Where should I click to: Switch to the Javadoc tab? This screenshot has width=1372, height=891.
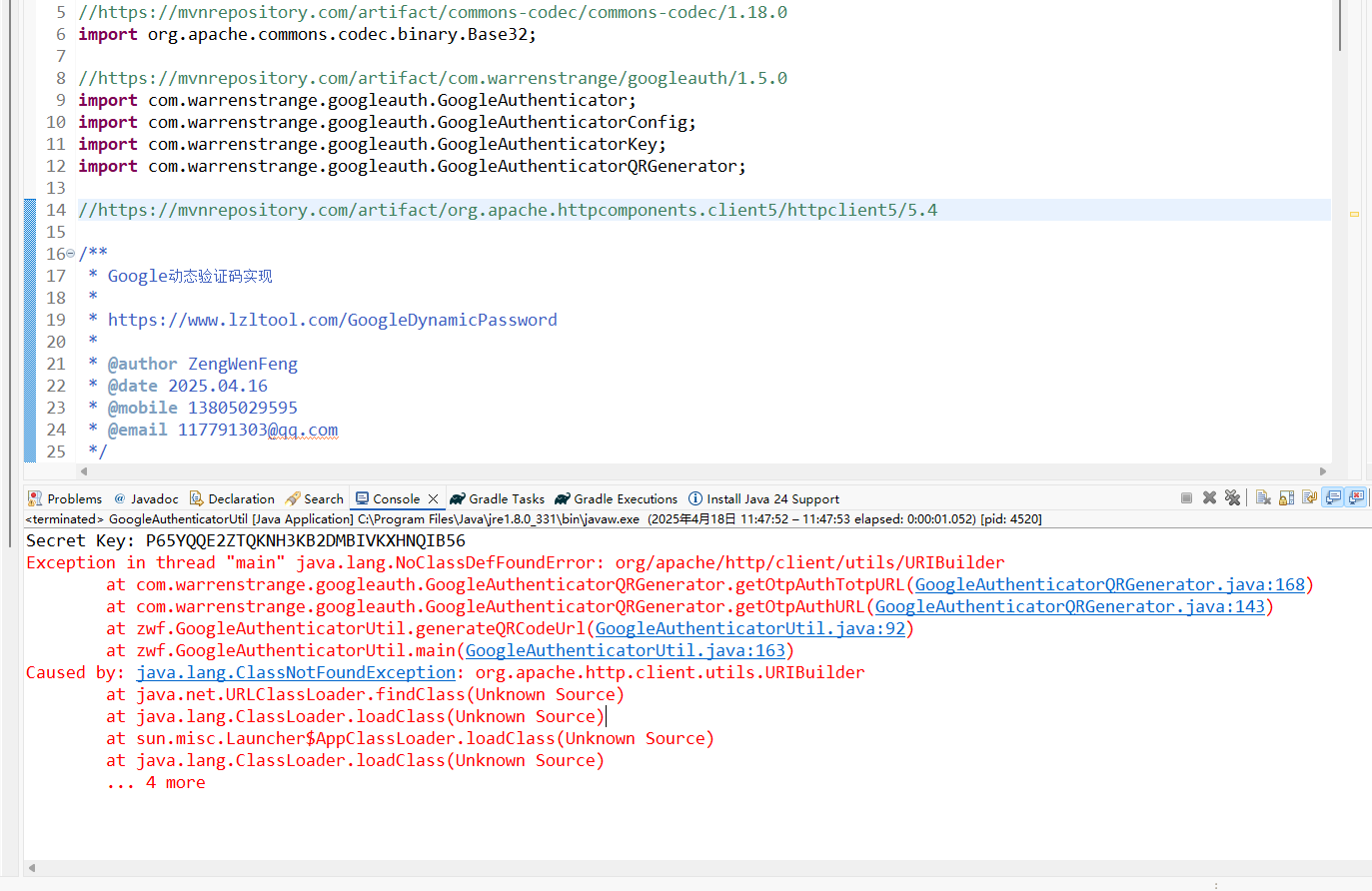pyautogui.click(x=146, y=498)
